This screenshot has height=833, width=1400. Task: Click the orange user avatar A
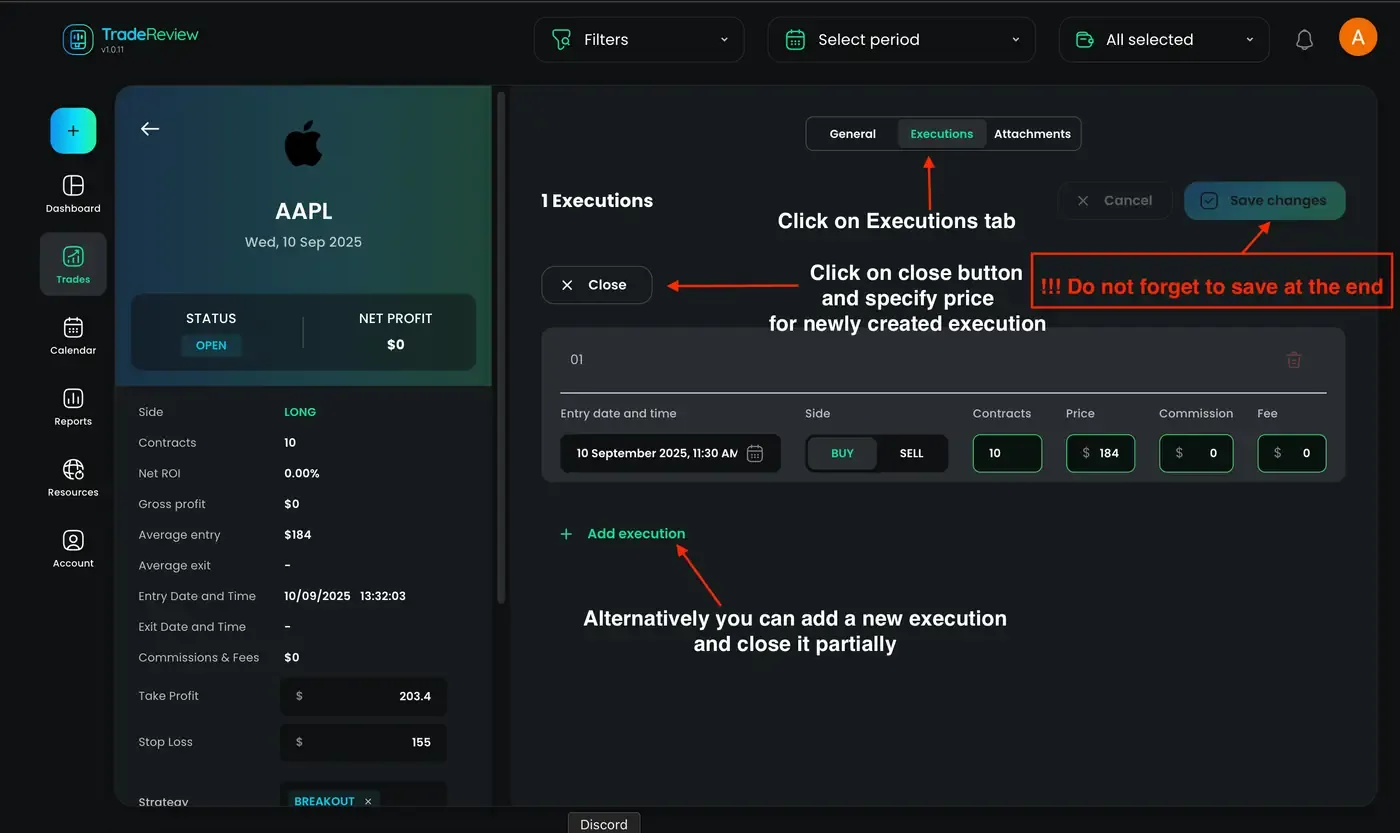pos(1358,38)
